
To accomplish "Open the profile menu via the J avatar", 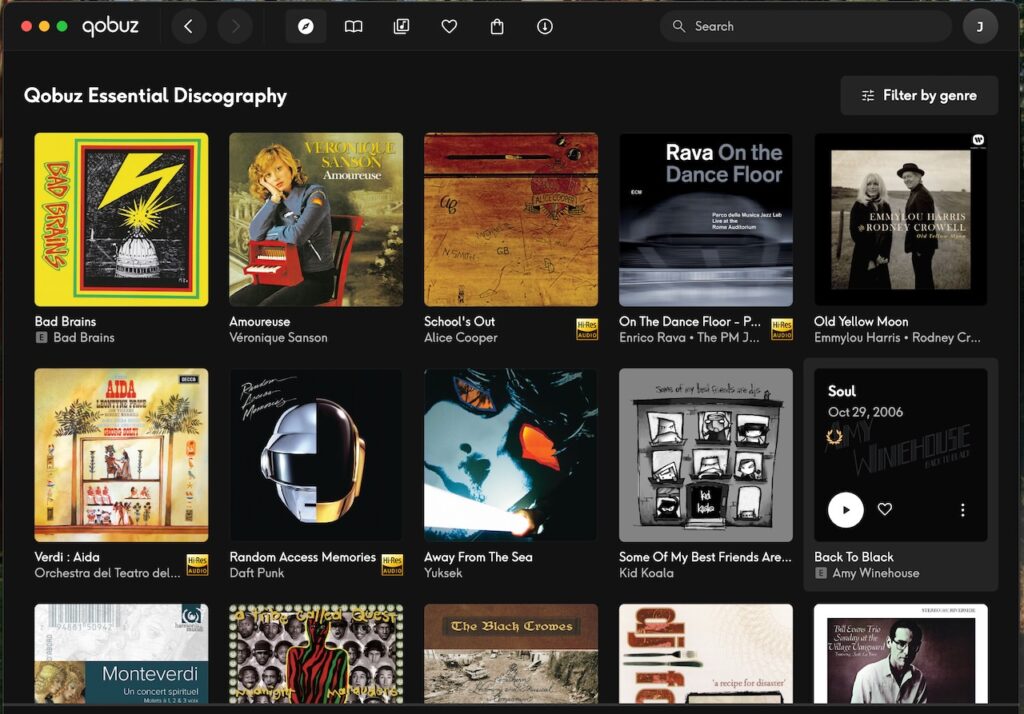I will [x=980, y=26].
